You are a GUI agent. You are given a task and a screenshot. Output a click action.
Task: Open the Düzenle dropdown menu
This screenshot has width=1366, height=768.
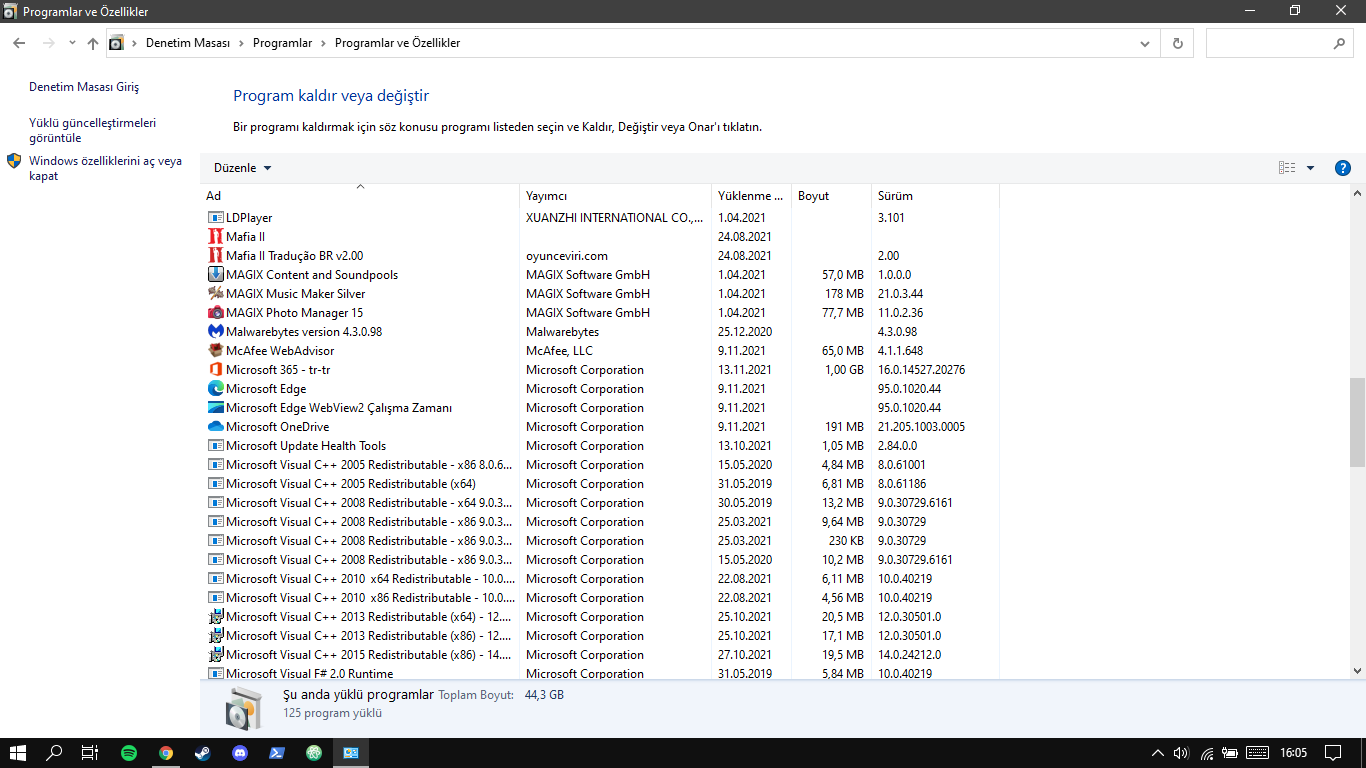click(243, 168)
